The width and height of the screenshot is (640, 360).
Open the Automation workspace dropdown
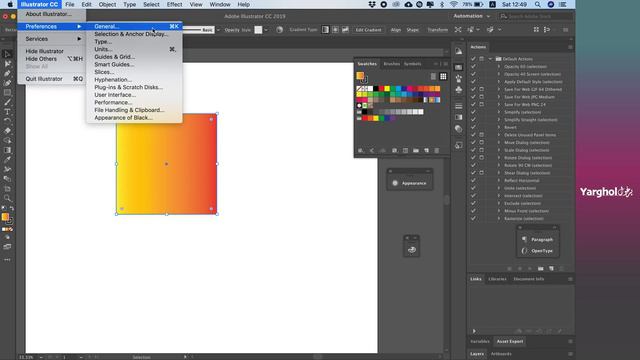(x=471, y=16)
